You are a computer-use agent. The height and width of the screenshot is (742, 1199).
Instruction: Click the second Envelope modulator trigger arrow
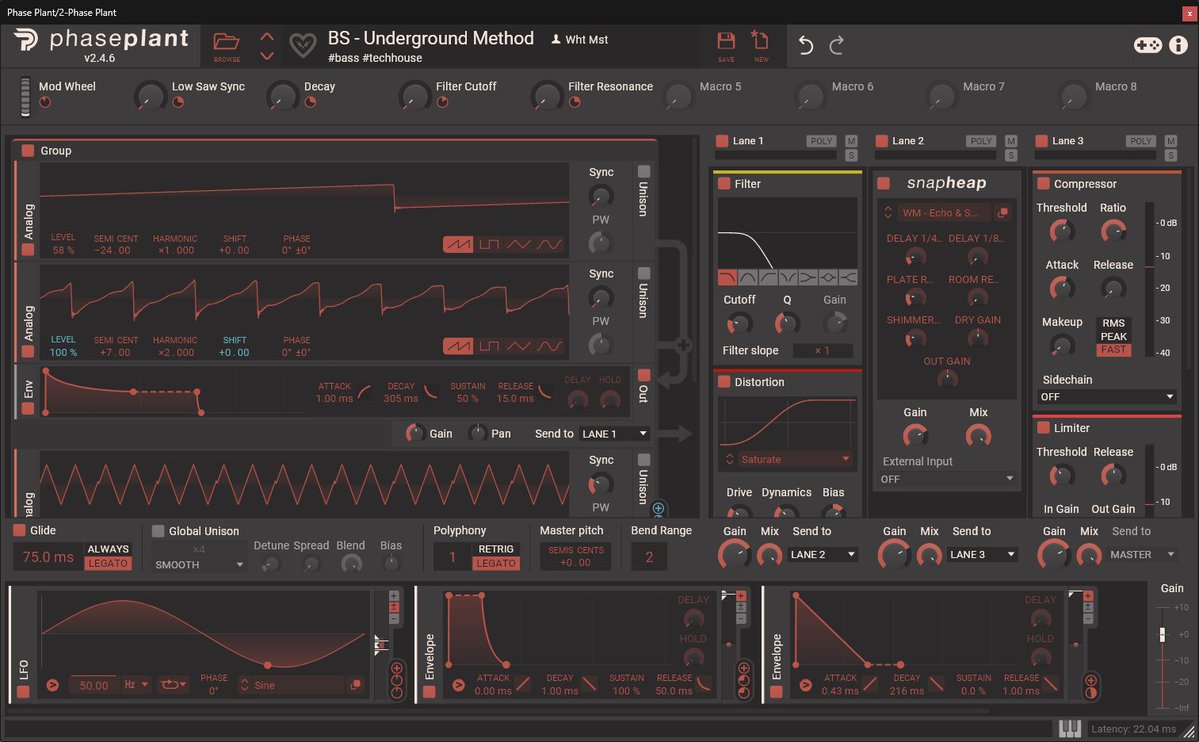[x=805, y=685]
